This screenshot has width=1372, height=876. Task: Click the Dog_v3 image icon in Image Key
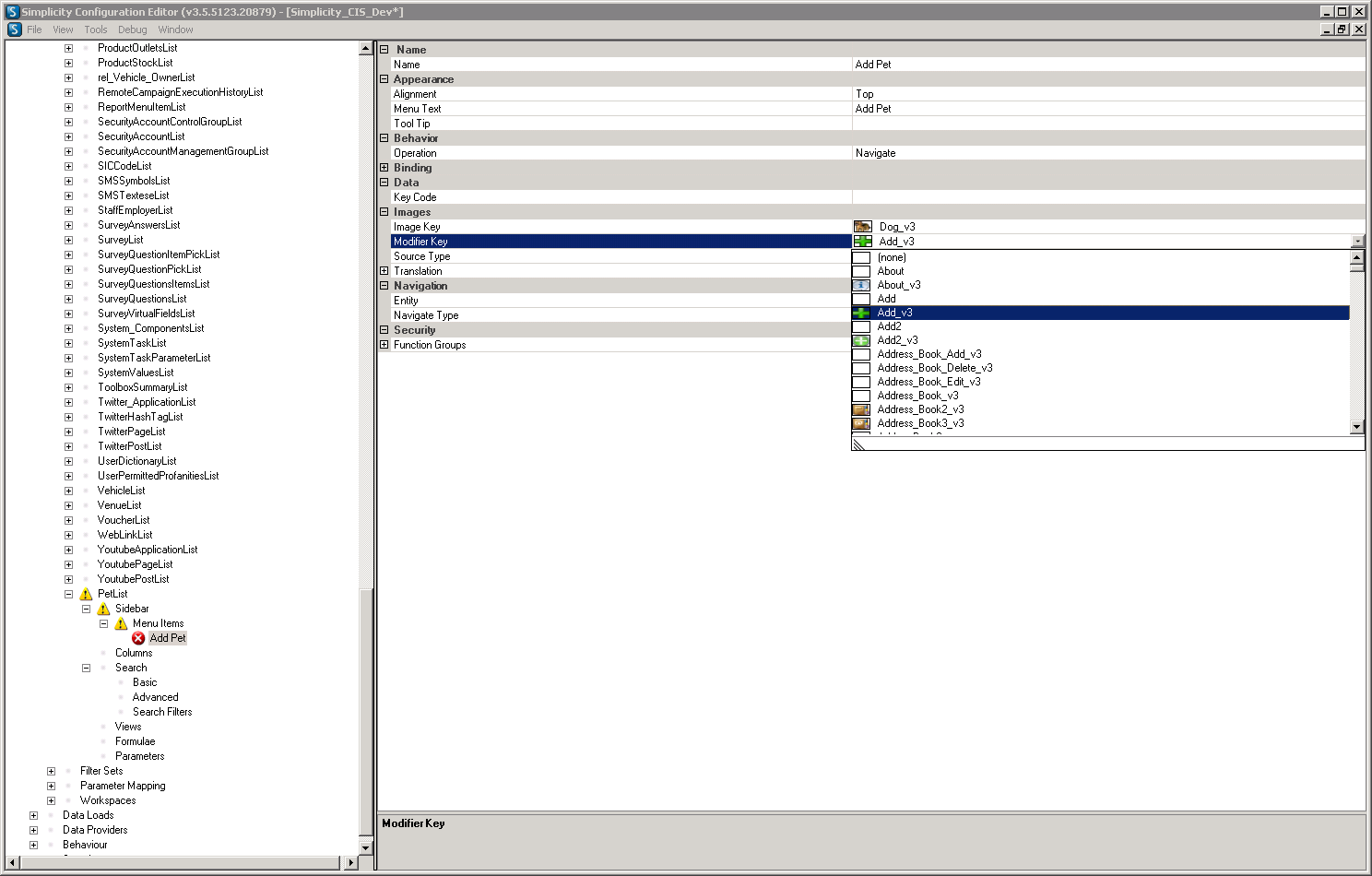click(x=862, y=227)
